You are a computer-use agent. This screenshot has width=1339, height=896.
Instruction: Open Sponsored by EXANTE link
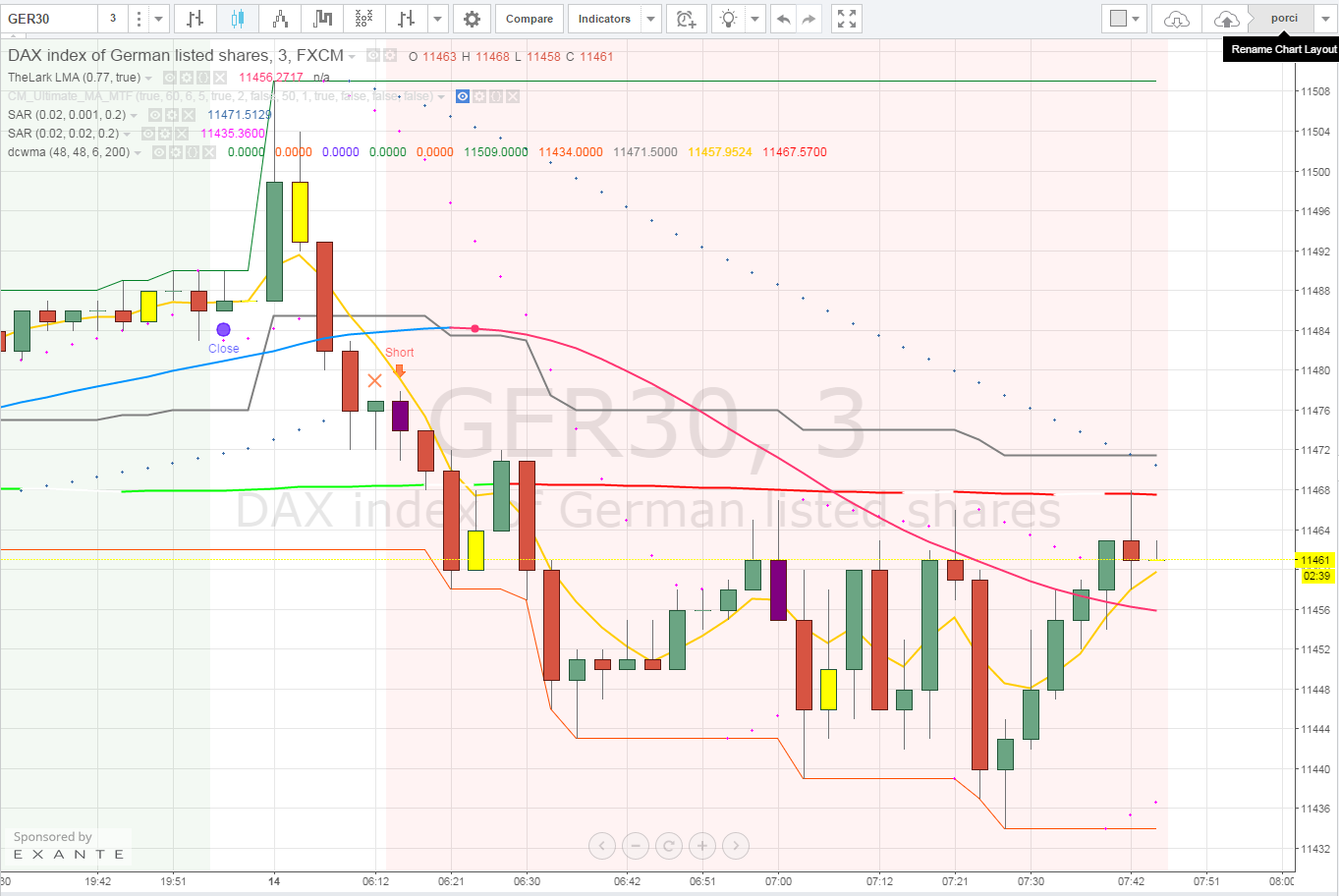69,846
